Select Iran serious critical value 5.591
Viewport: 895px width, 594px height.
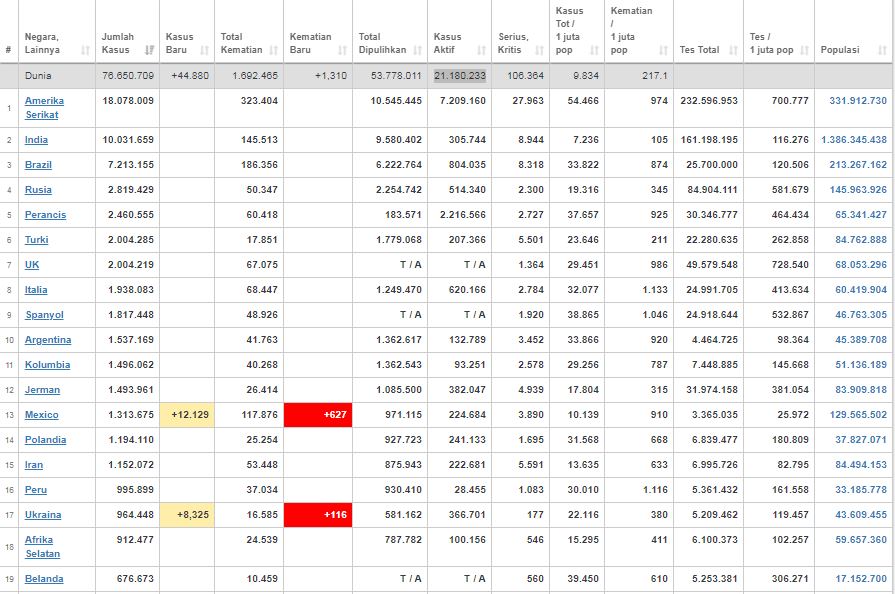pyautogui.click(x=531, y=465)
